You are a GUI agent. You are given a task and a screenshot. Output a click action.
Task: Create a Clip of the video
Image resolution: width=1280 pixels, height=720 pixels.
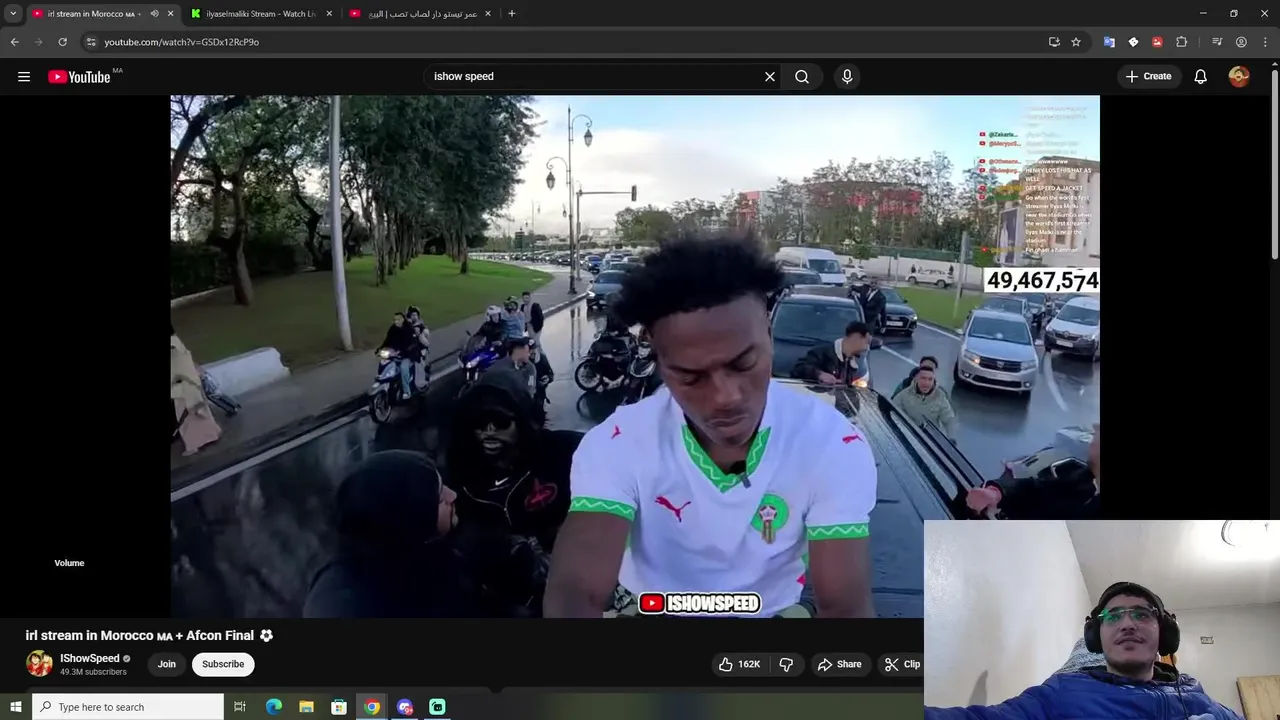coord(902,664)
